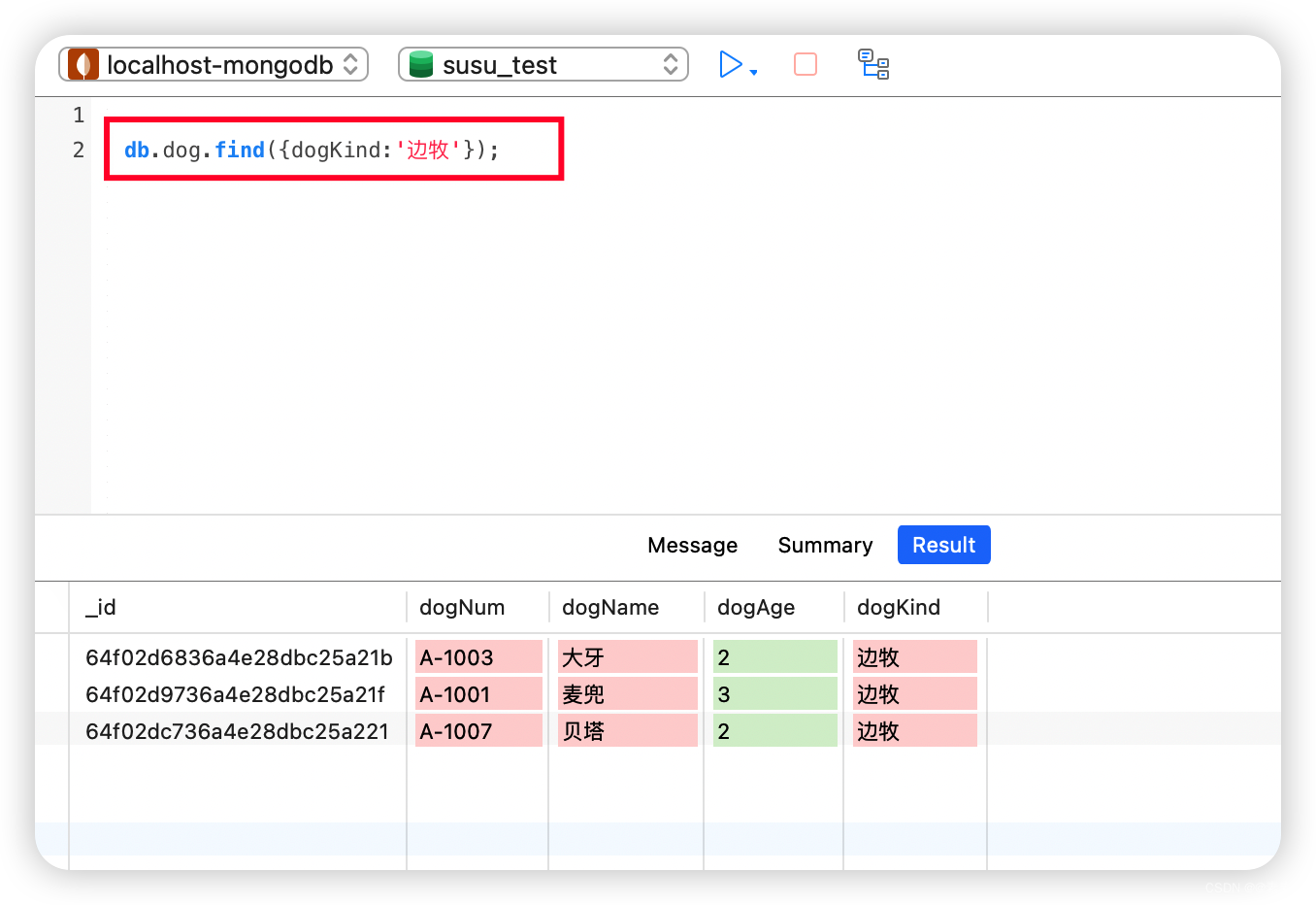Screen dimensions: 1316x905
Task: Click the explain query plan icon
Action: click(873, 64)
